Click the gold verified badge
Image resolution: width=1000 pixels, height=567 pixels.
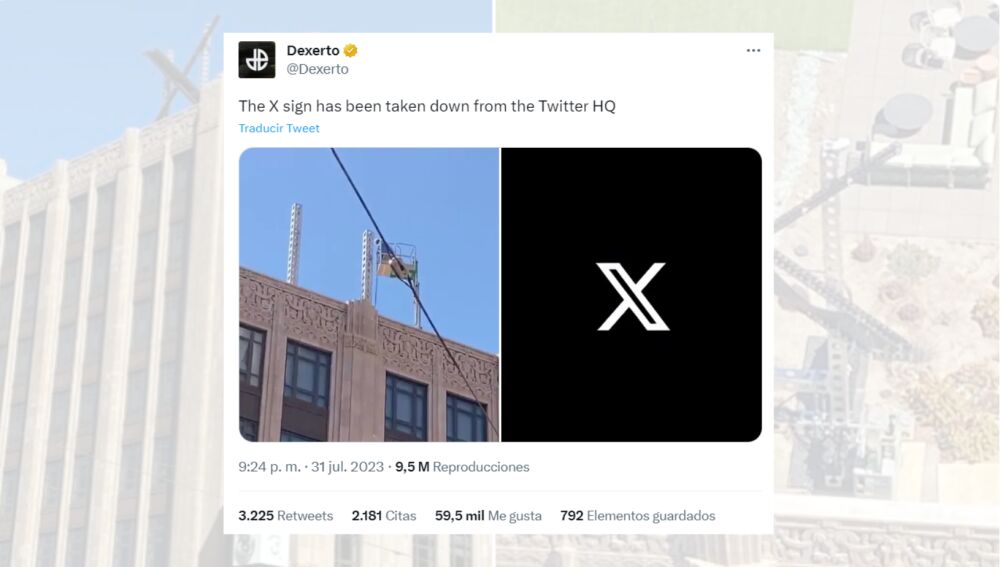click(350, 50)
